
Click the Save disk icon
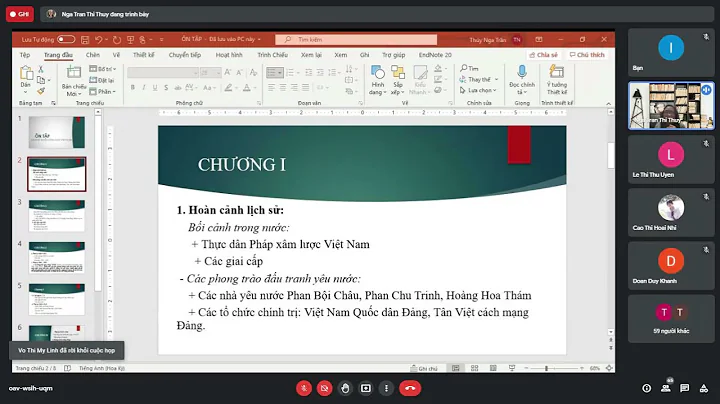click(x=85, y=40)
